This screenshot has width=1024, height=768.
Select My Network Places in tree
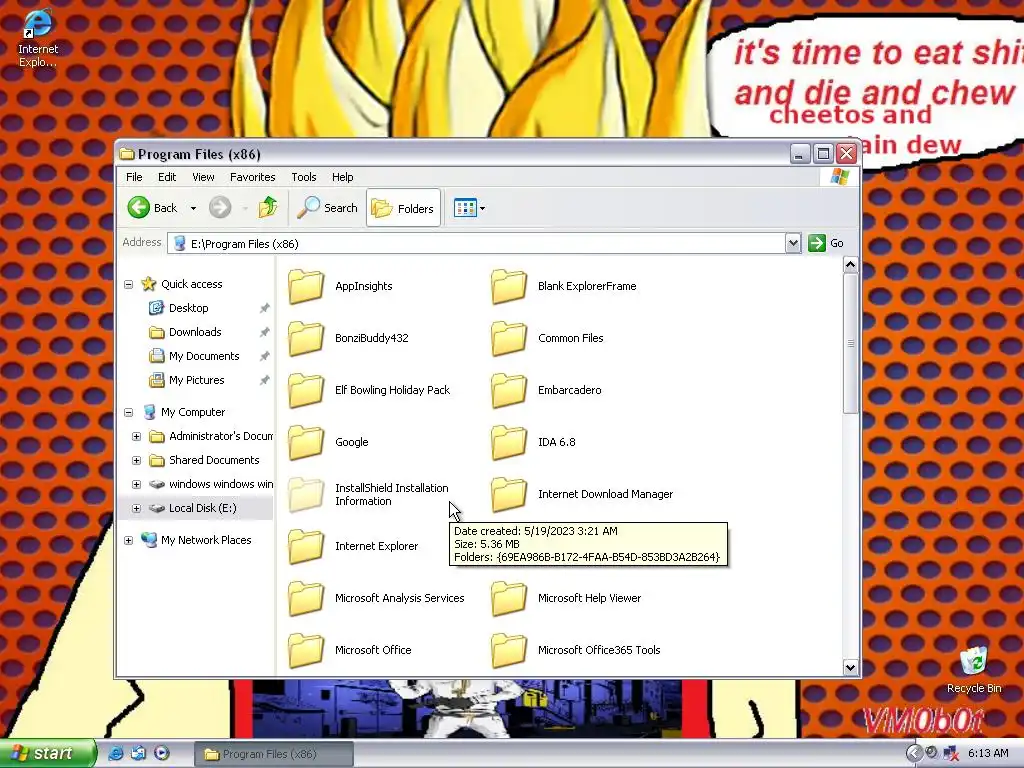click(x=206, y=540)
